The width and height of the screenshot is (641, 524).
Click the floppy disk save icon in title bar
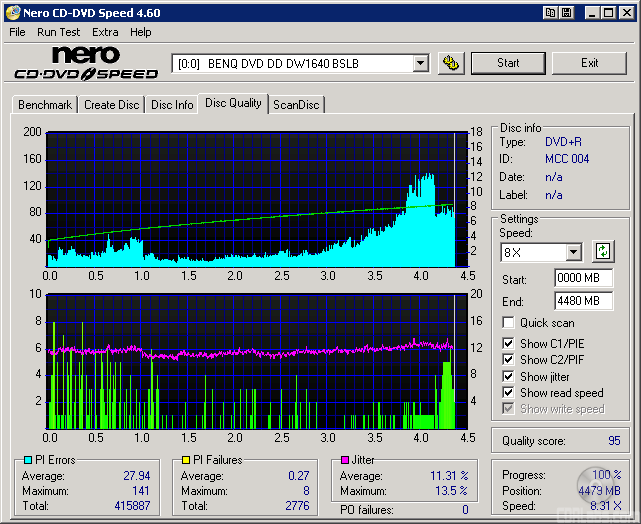tap(567, 12)
